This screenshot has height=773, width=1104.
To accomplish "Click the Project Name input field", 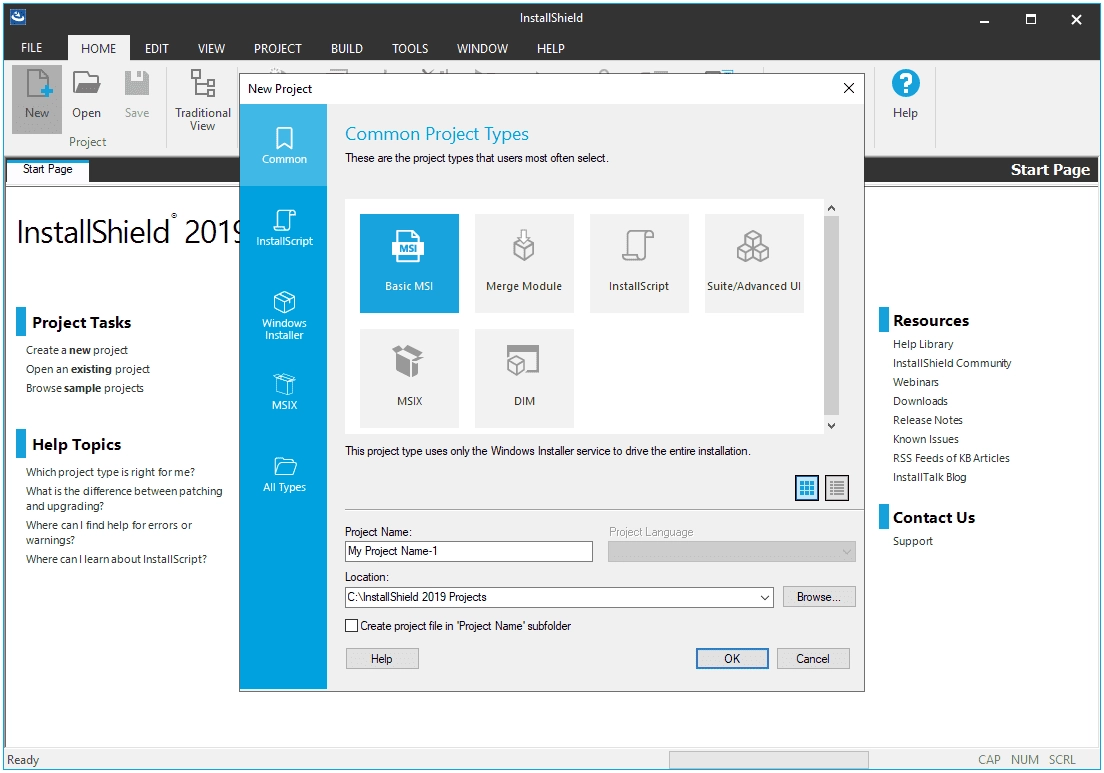I will pos(469,551).
